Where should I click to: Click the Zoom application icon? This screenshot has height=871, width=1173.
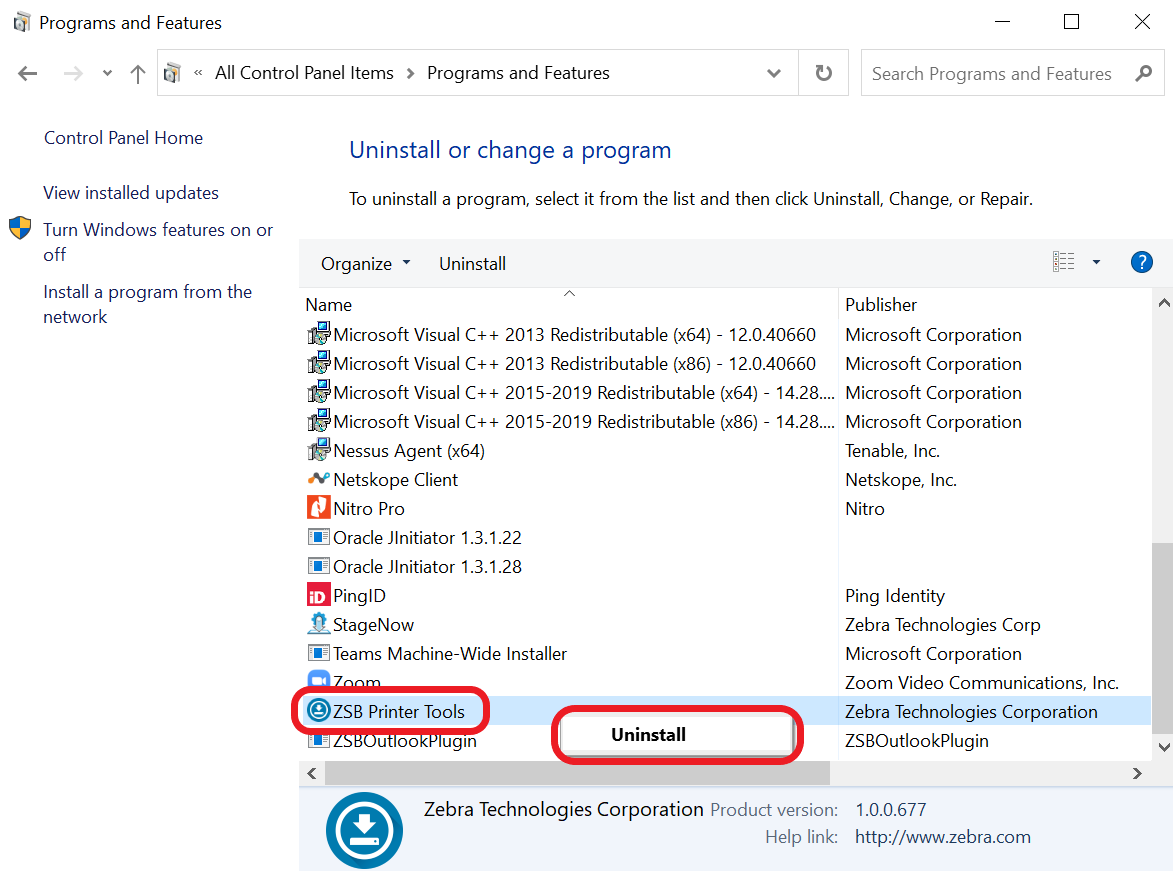click(318, 682)
